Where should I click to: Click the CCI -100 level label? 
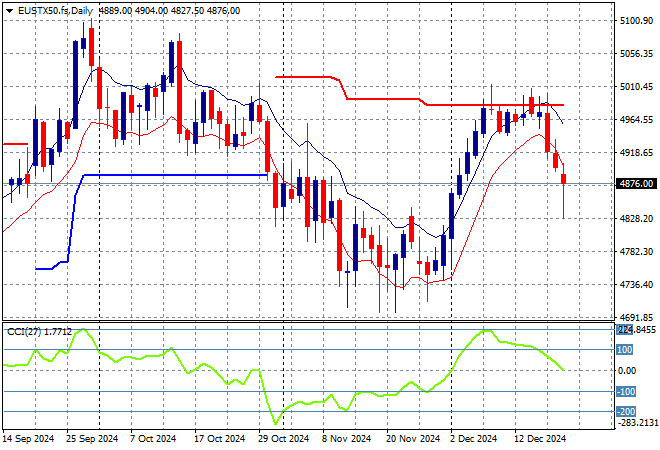pos(626,391)
